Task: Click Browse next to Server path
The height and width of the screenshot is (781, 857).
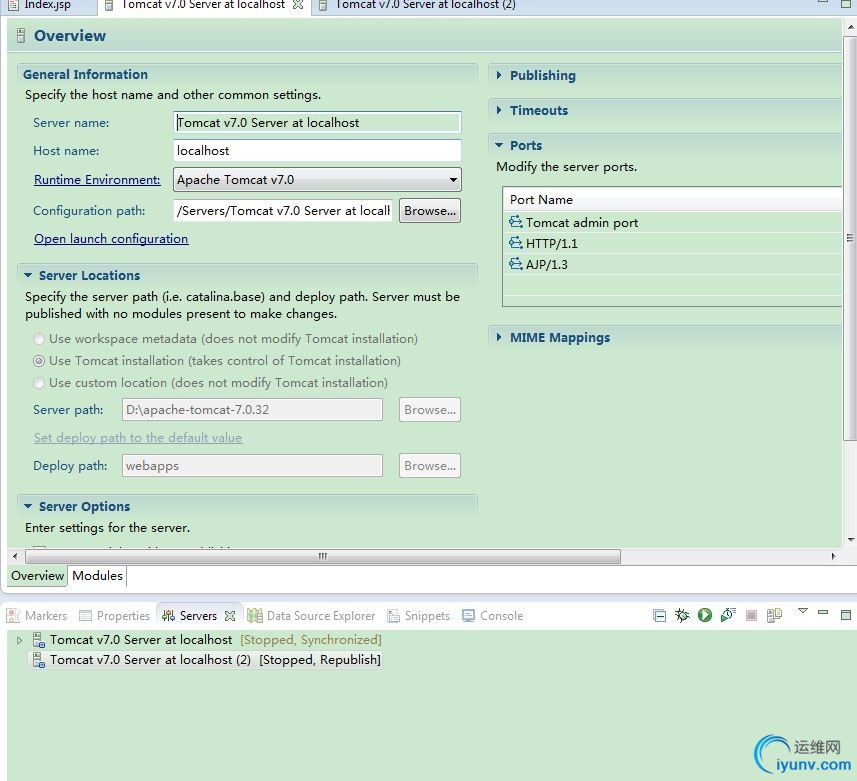Action: coord(430,409)
